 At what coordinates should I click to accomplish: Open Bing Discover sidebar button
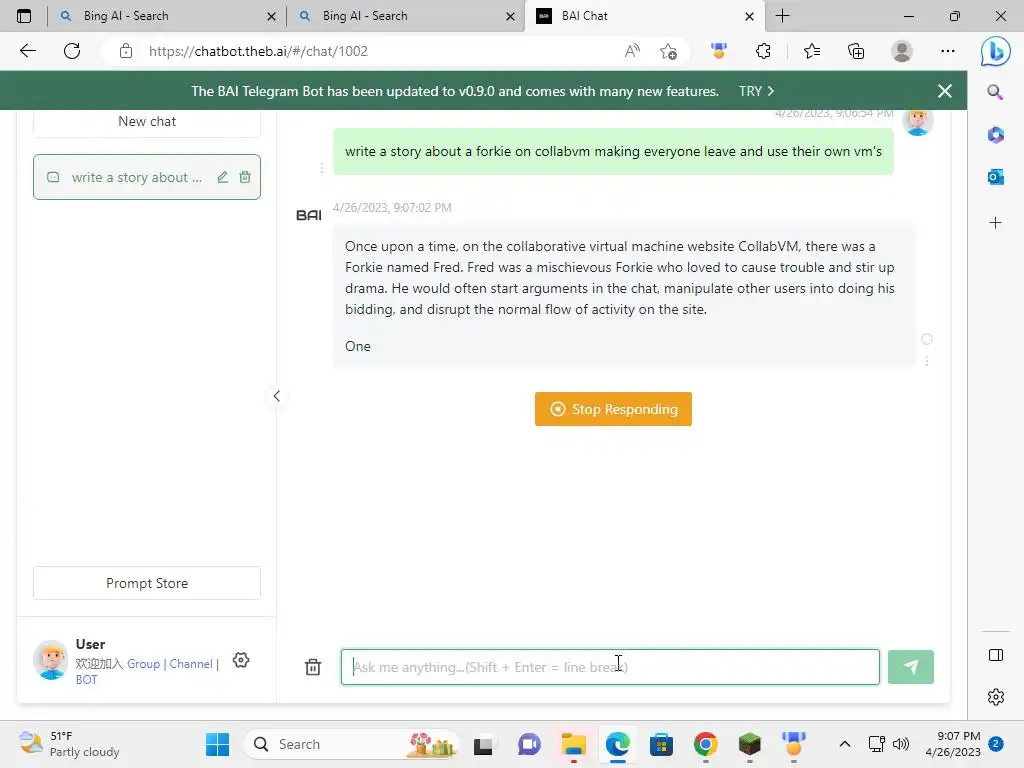click(x=995, y=51)
